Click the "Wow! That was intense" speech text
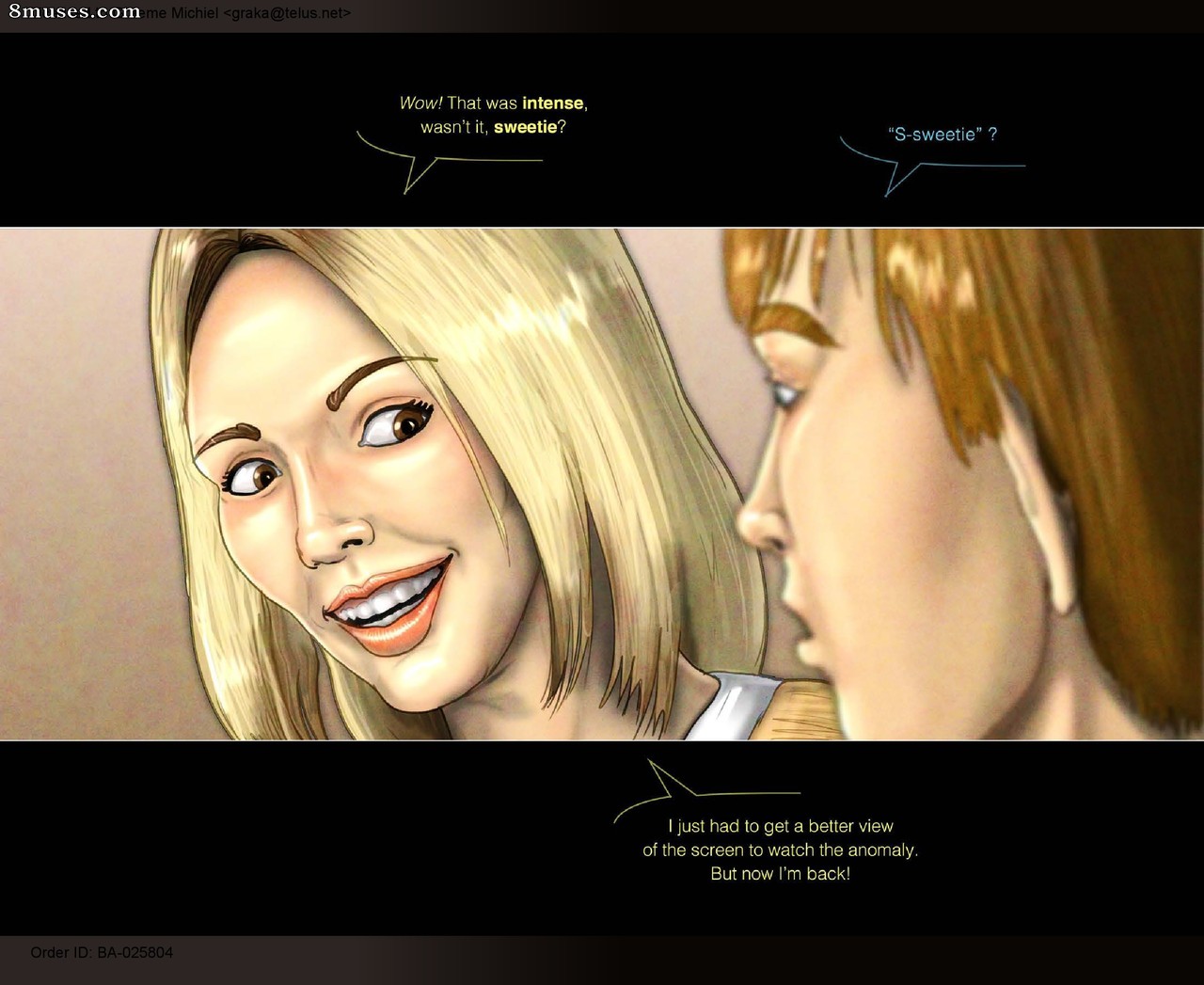The image size is (1204, 985). [x=494, y=115]
